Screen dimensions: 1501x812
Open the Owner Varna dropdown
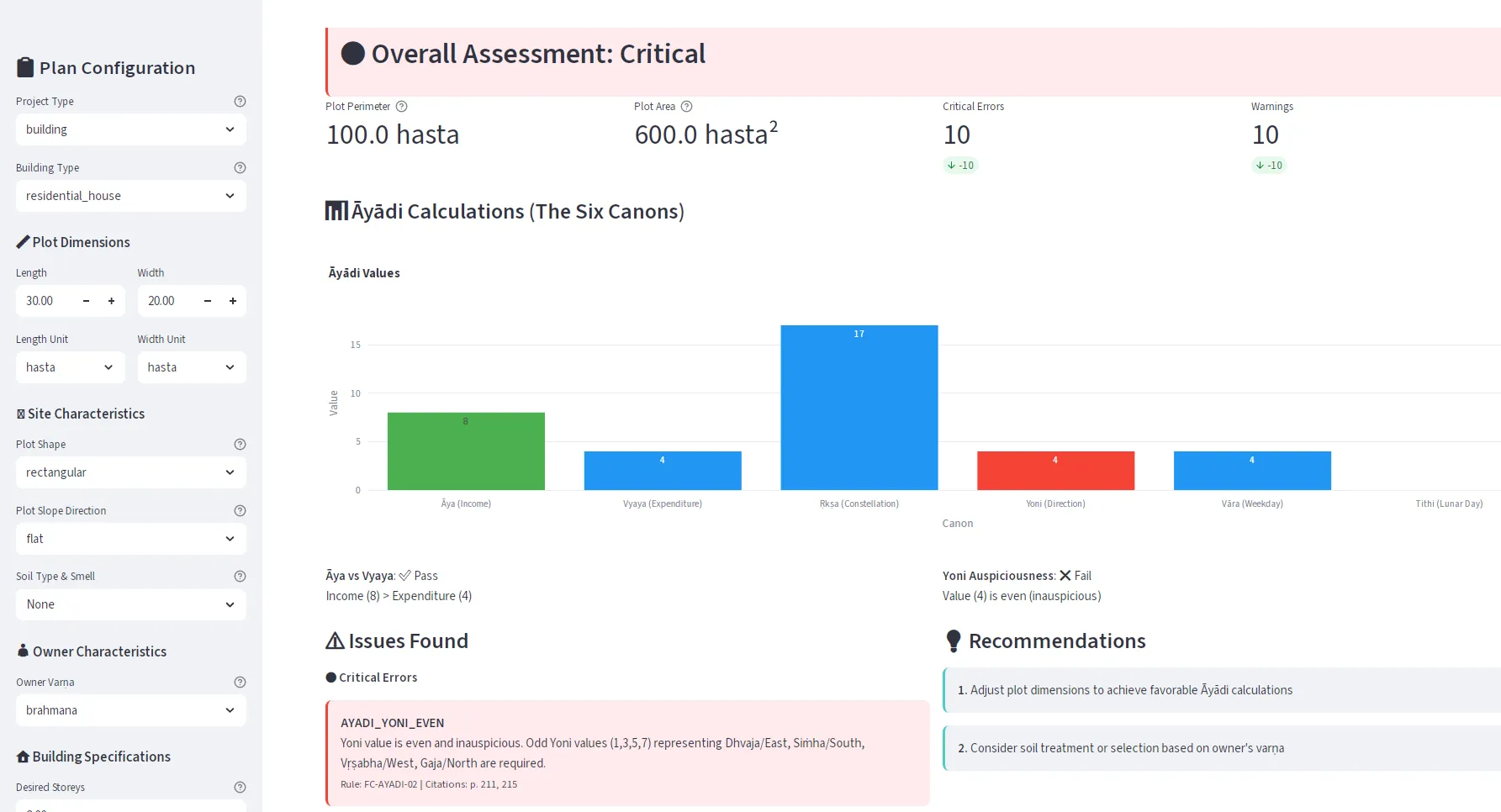(131, 710)
